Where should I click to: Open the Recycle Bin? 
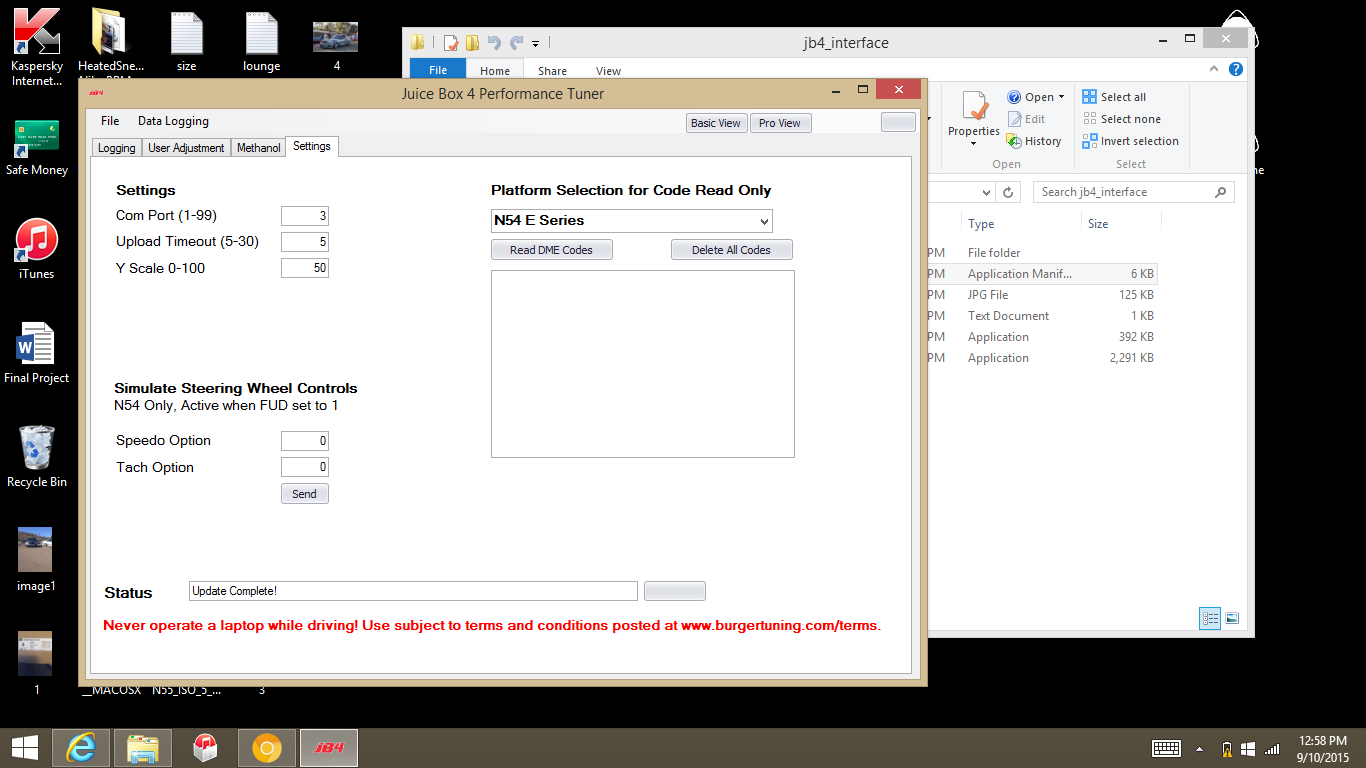coord(37,457)
